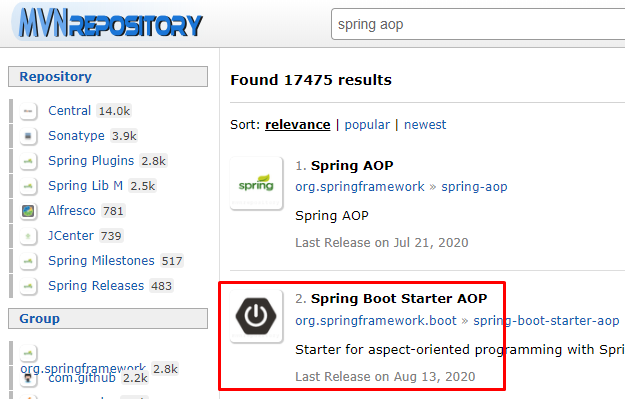Screen dimensions: 625x399
Task: Open the Spring AOP logo thumbnail
Action: (256, 184)
